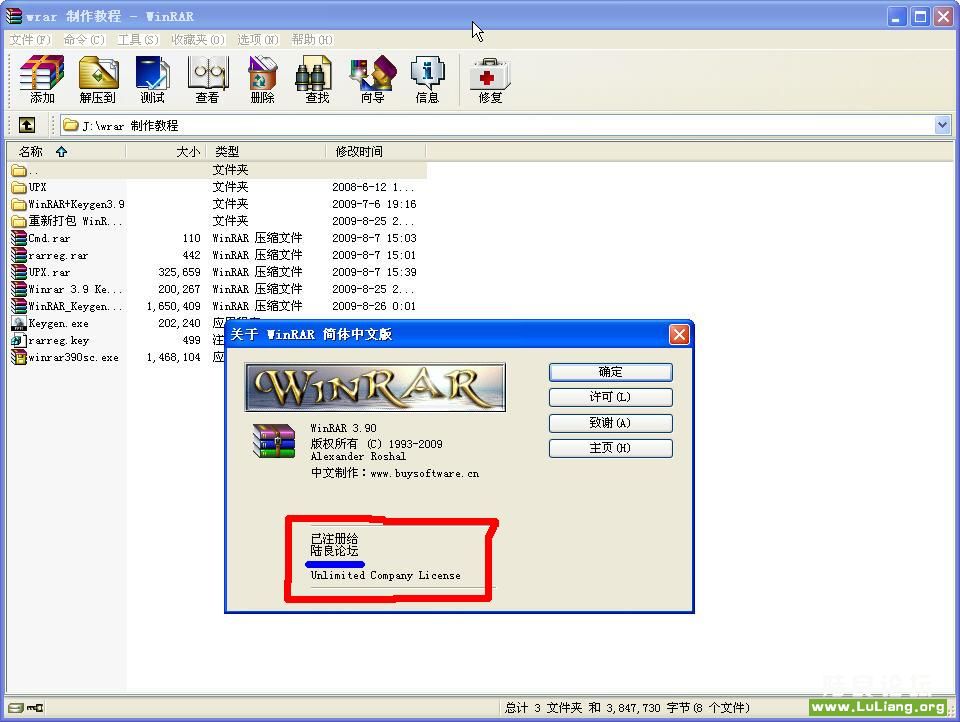The image size is (960, 722).
Task: Click the 删除 (Delete) toolbar icon
Action: (262, 80)
